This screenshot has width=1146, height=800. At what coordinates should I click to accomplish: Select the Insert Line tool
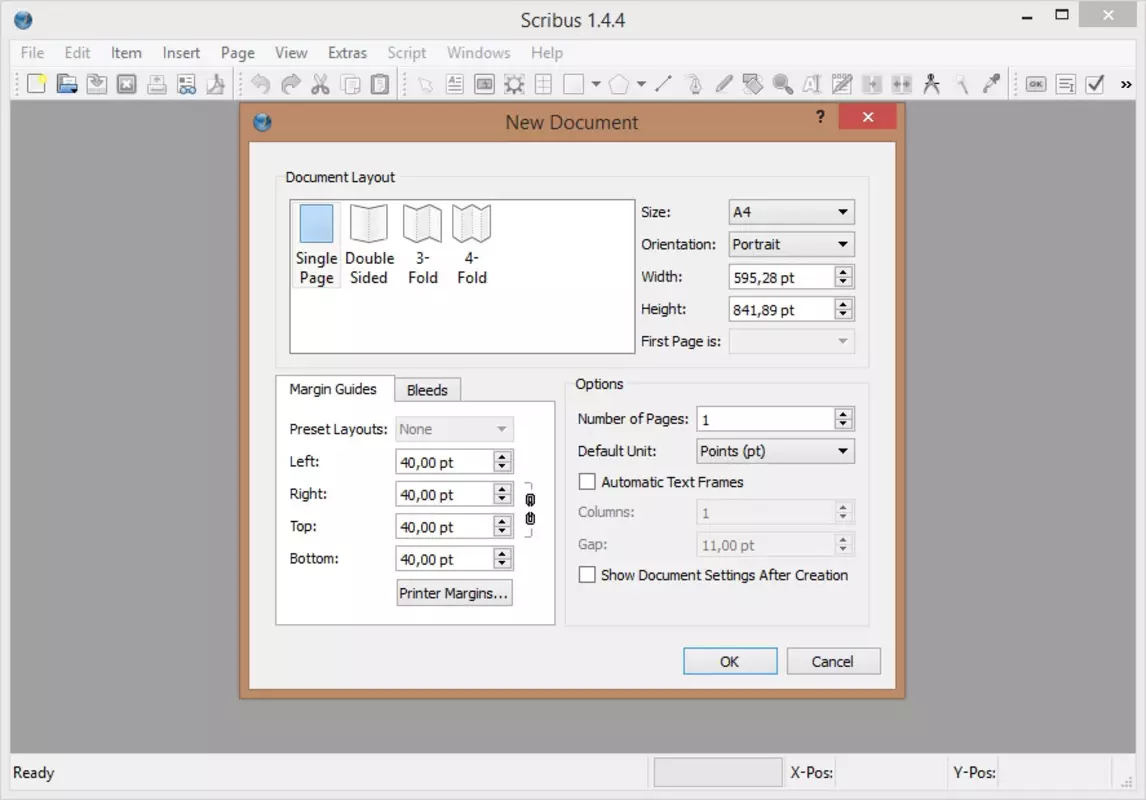pyautogui.click(x=664, y=84)
